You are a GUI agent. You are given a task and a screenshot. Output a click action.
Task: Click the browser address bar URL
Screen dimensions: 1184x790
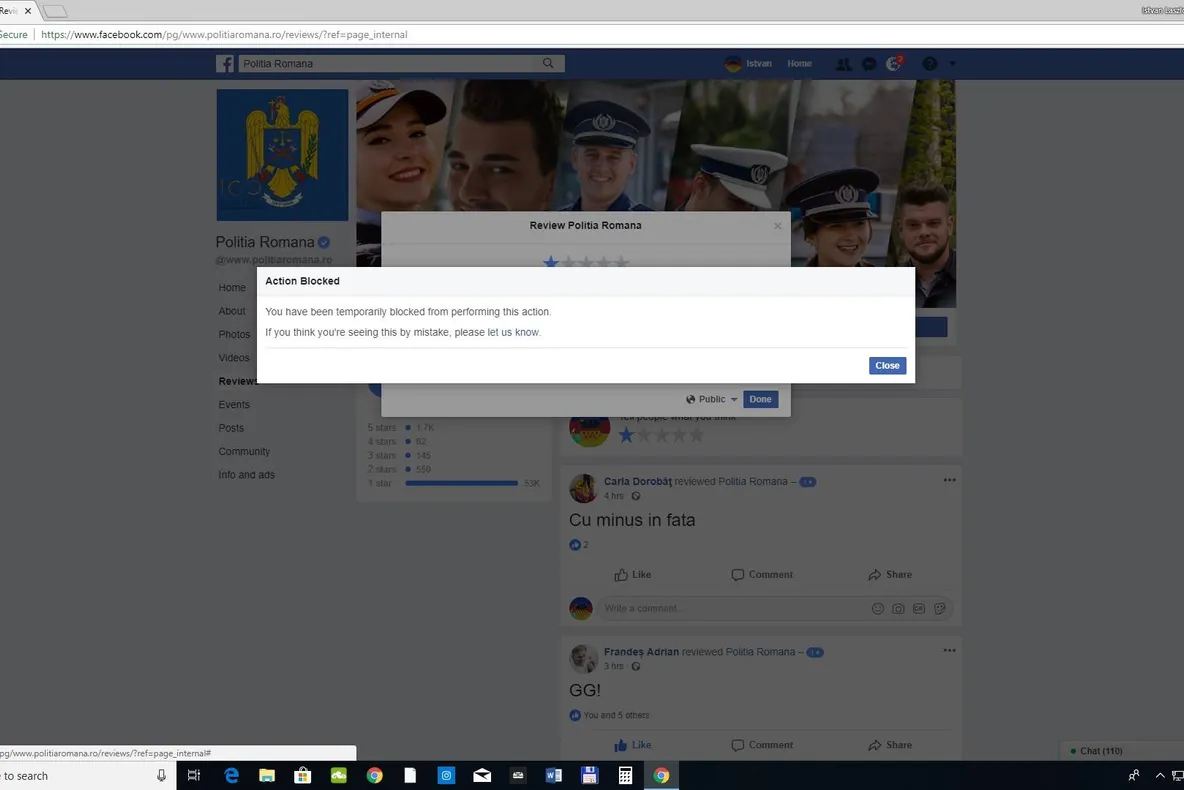(224, 35)
